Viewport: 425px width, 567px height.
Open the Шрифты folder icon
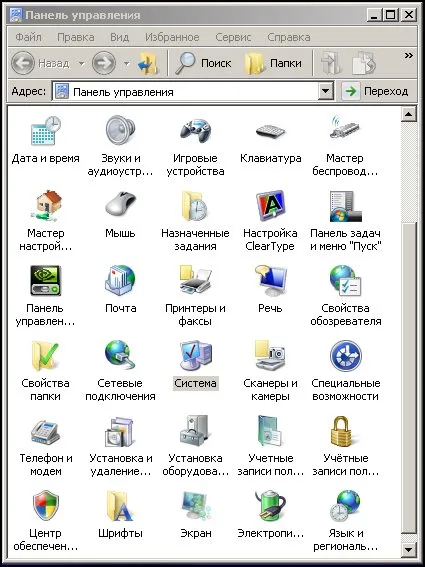click(120, 505)
